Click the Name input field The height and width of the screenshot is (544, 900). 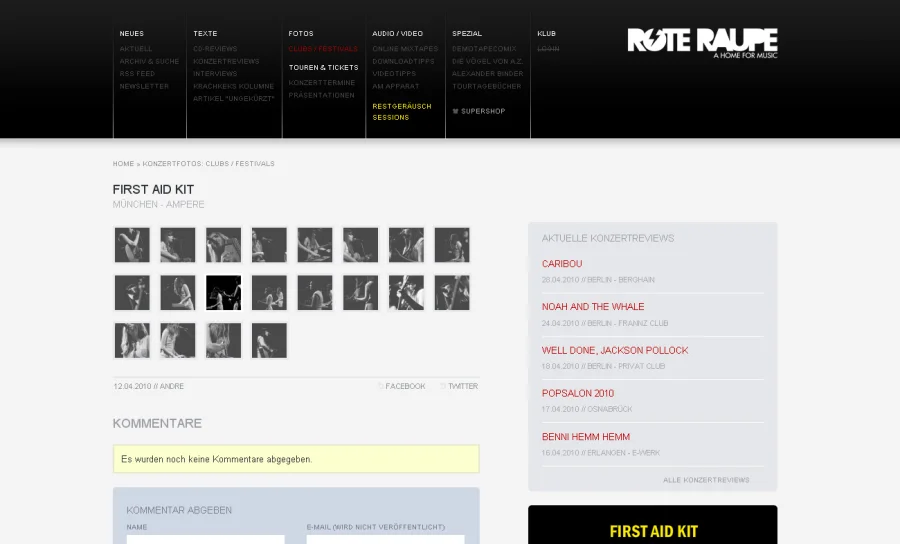(205, 539)
